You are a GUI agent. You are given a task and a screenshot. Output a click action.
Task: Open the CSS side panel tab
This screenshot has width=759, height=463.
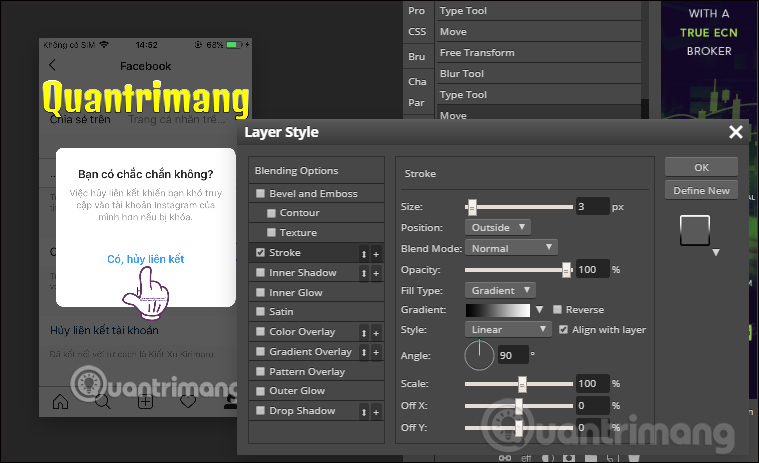click(417, 32)
